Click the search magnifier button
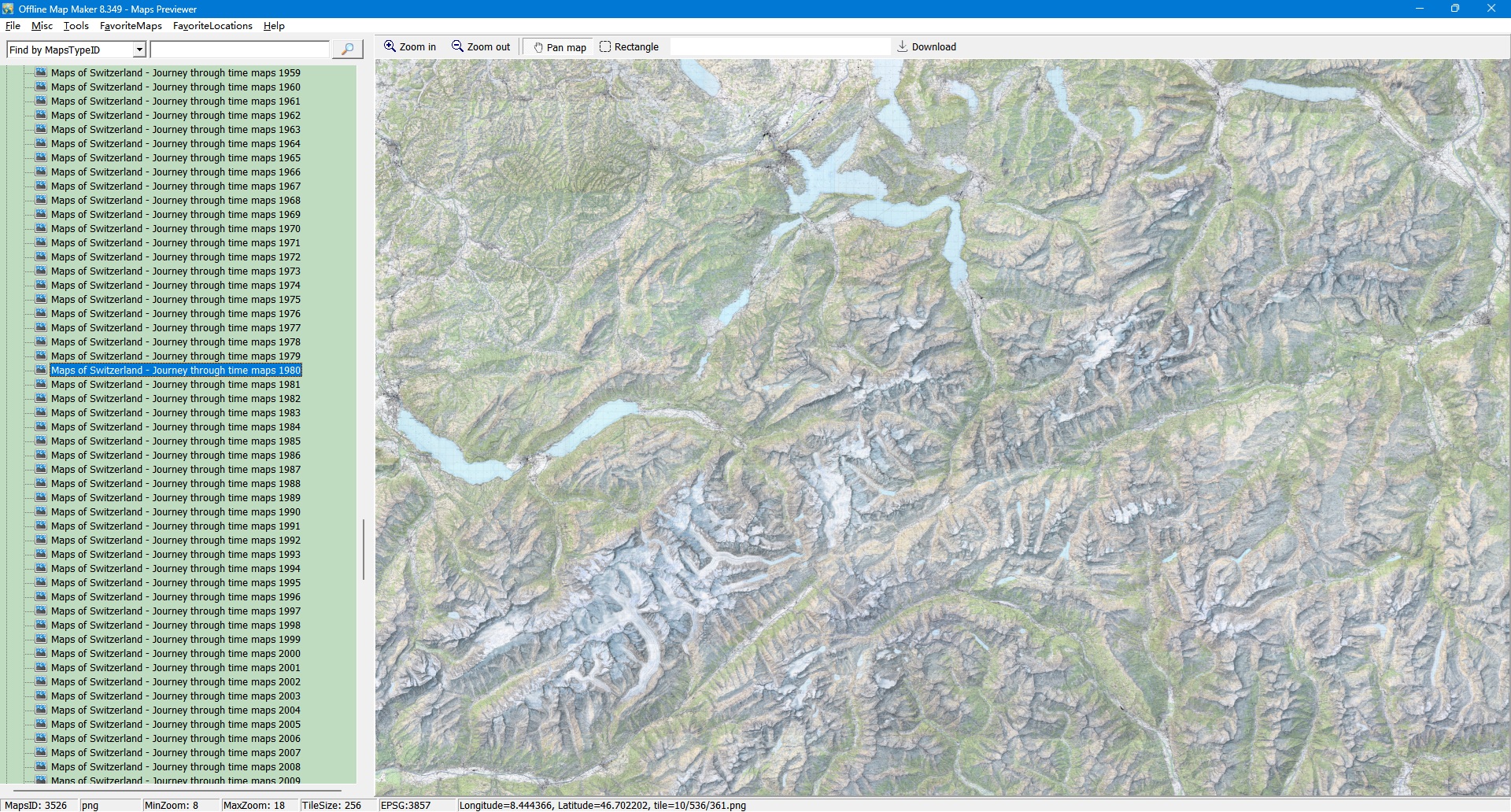Image resolution: width=1511 pixels, height=812 pixels. coord(347,50)
